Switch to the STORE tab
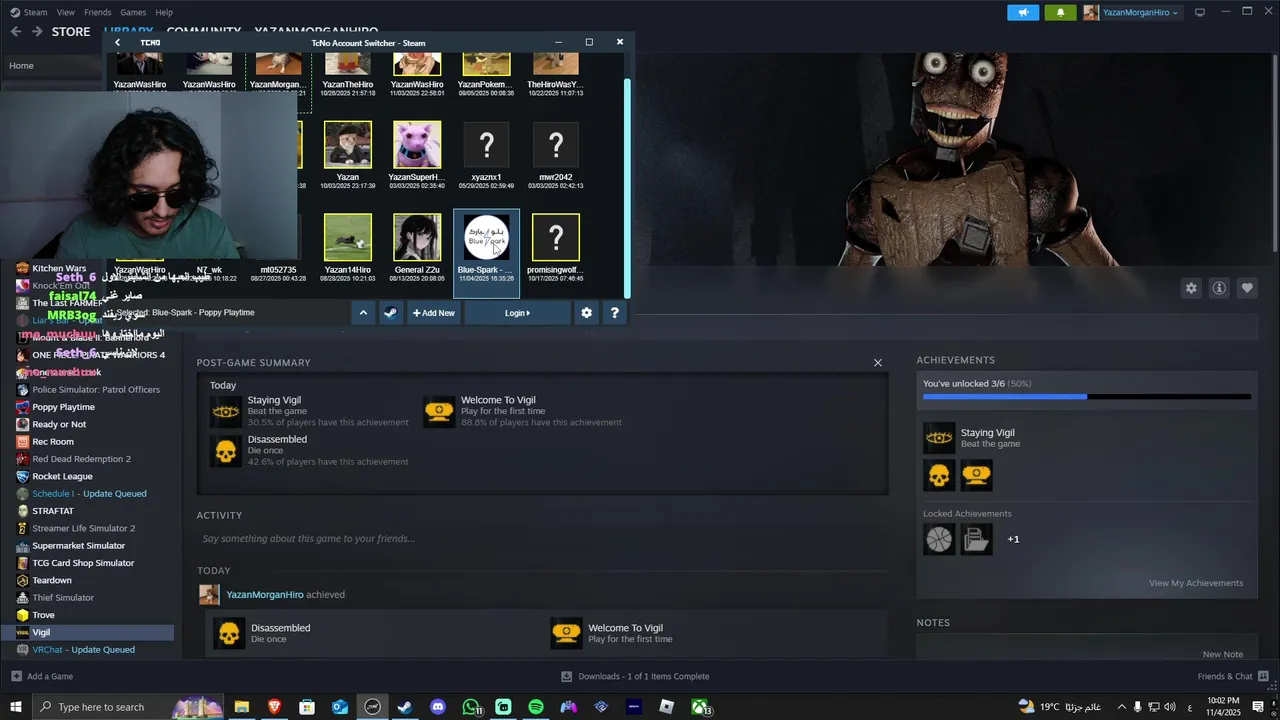This screenshot has width=1280, height=720. click(x=71, y=31)
